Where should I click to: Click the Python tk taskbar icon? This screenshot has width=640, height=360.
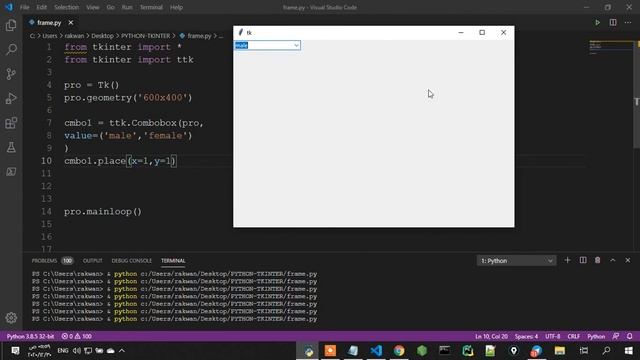click(x=309, y=351)
